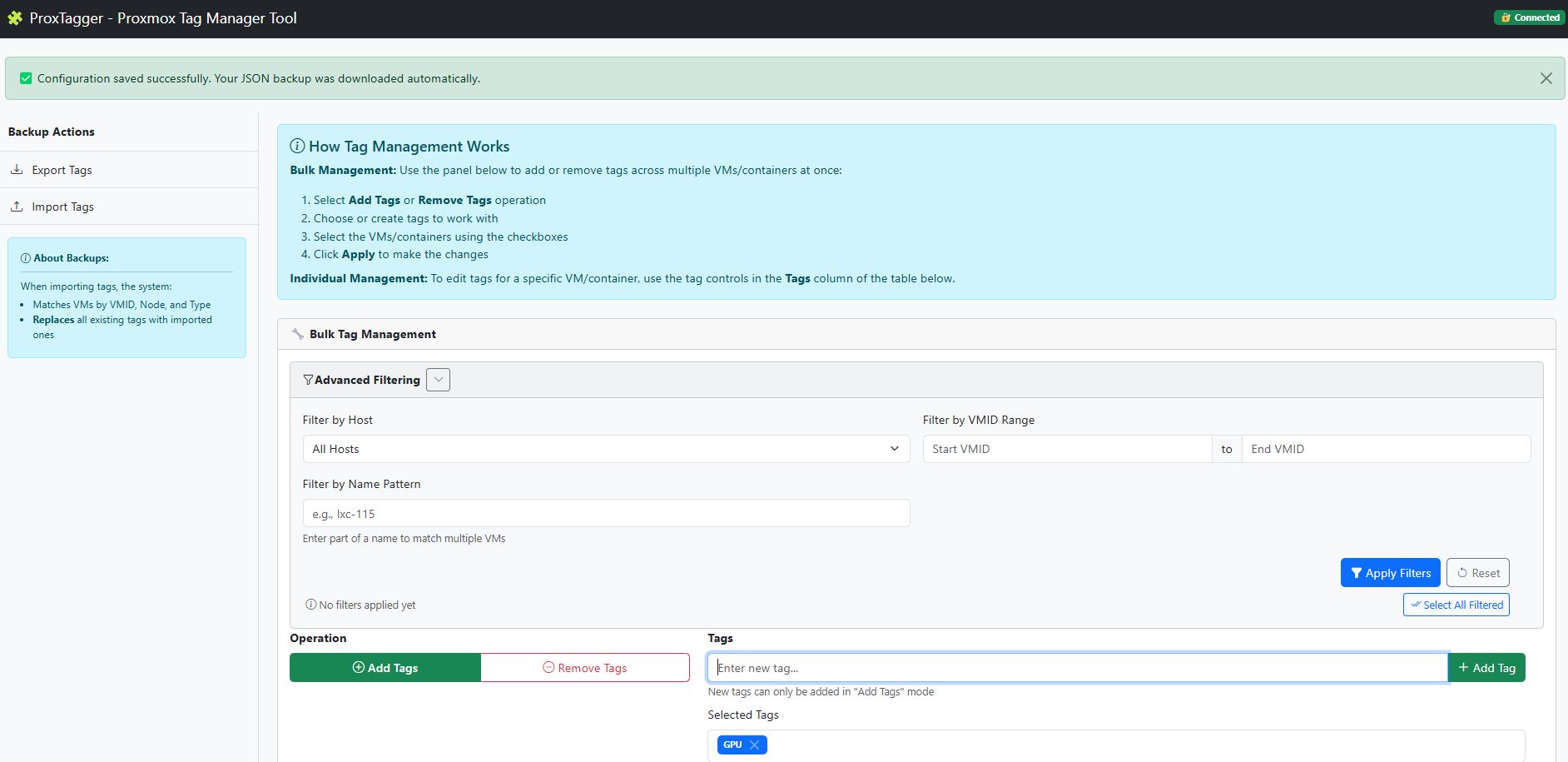
Task: Open the Backup Actions panel
Action: 52,132
